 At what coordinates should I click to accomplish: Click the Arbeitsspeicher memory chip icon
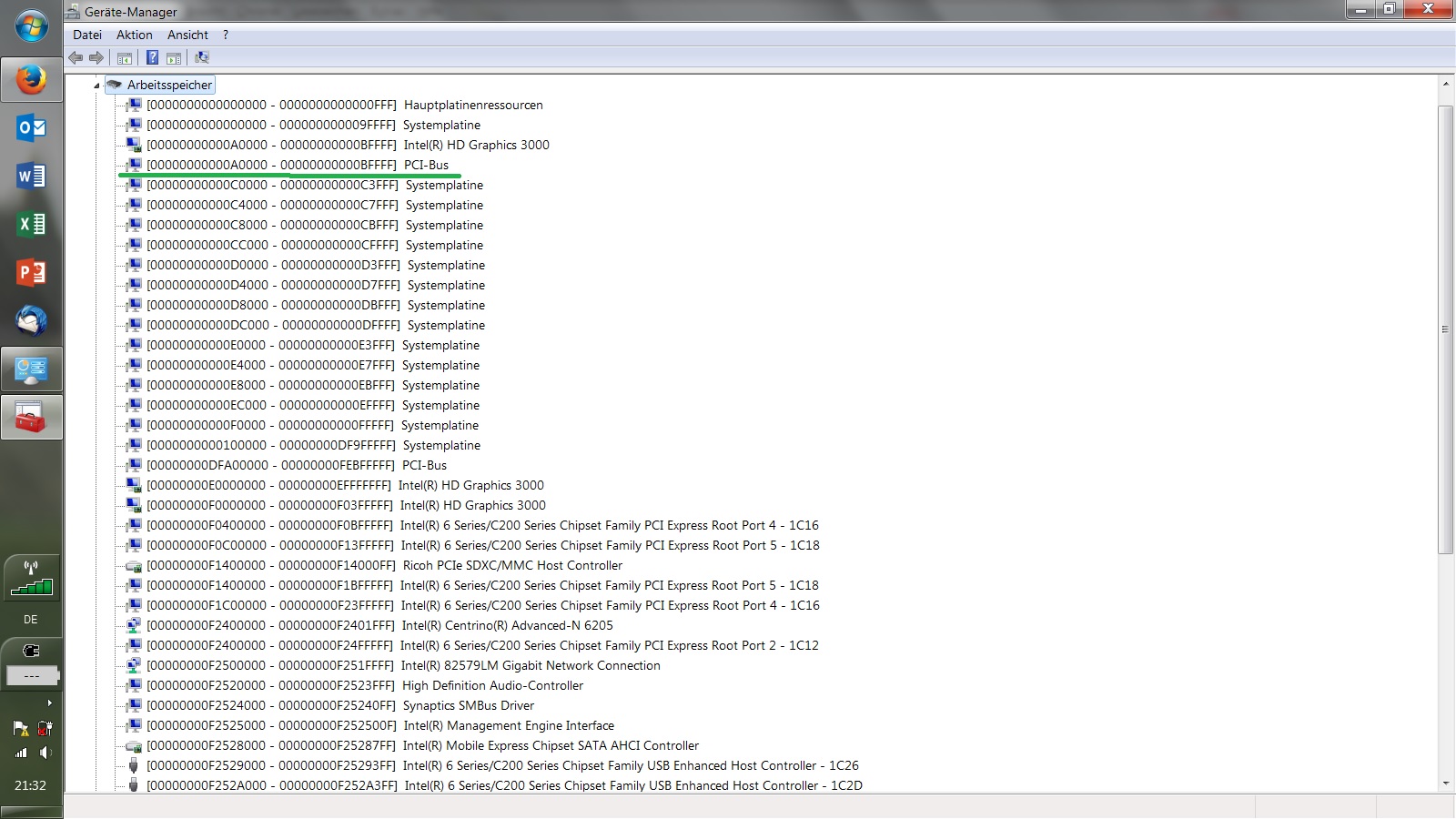(114, 85)
